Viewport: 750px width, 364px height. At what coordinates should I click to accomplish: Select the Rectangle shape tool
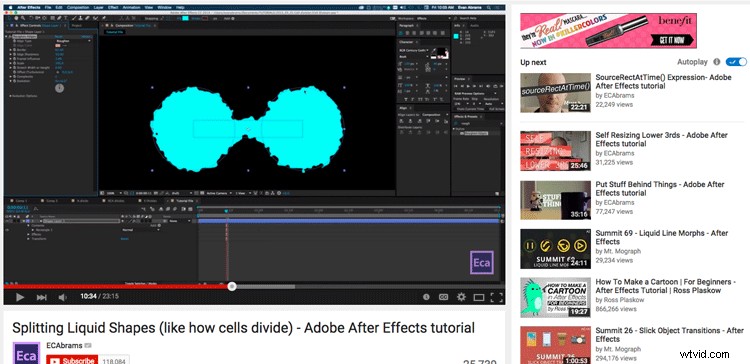tap(52, 18)
